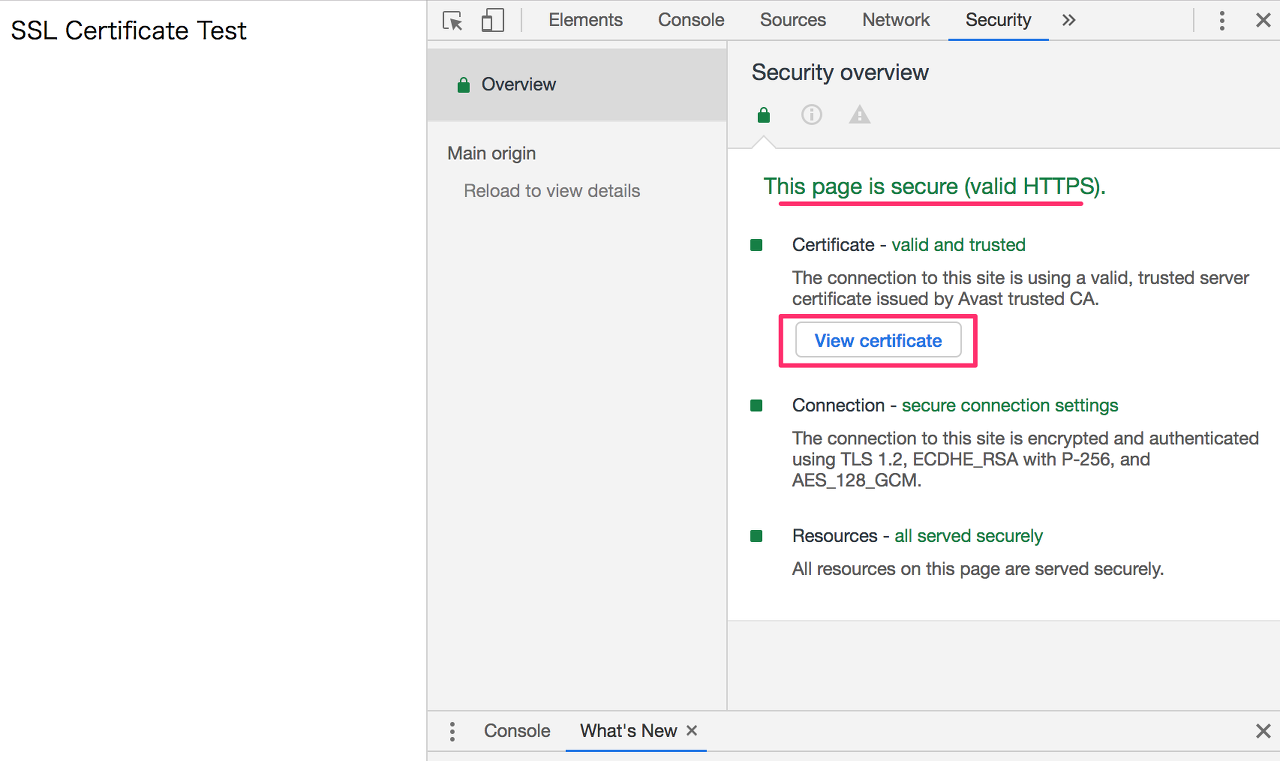Close the DevTools panel
Viewport: 1280px width, 761px height.
click(x=1263, y=20)
